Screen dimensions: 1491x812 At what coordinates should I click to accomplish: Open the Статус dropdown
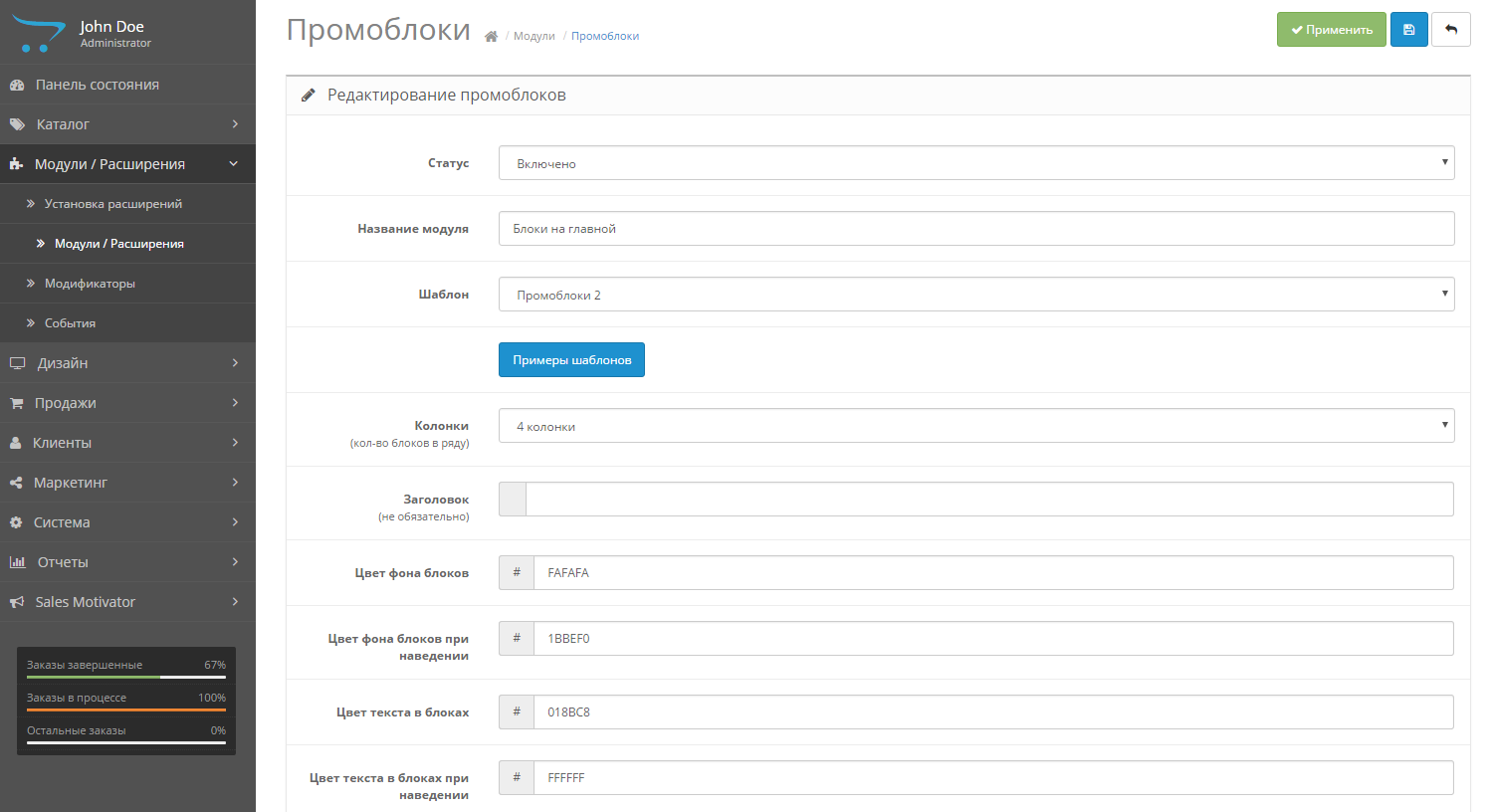pos(975,163)
